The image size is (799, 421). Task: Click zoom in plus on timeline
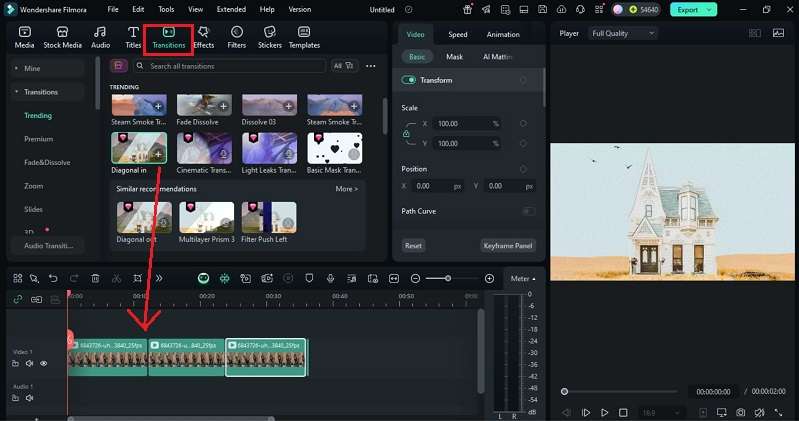(x=489, y=278)
